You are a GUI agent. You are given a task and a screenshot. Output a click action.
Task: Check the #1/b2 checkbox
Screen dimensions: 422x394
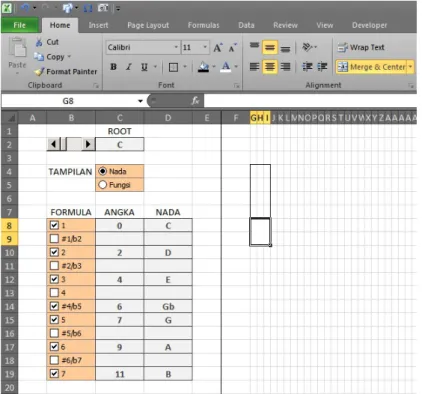pos(54,239)
